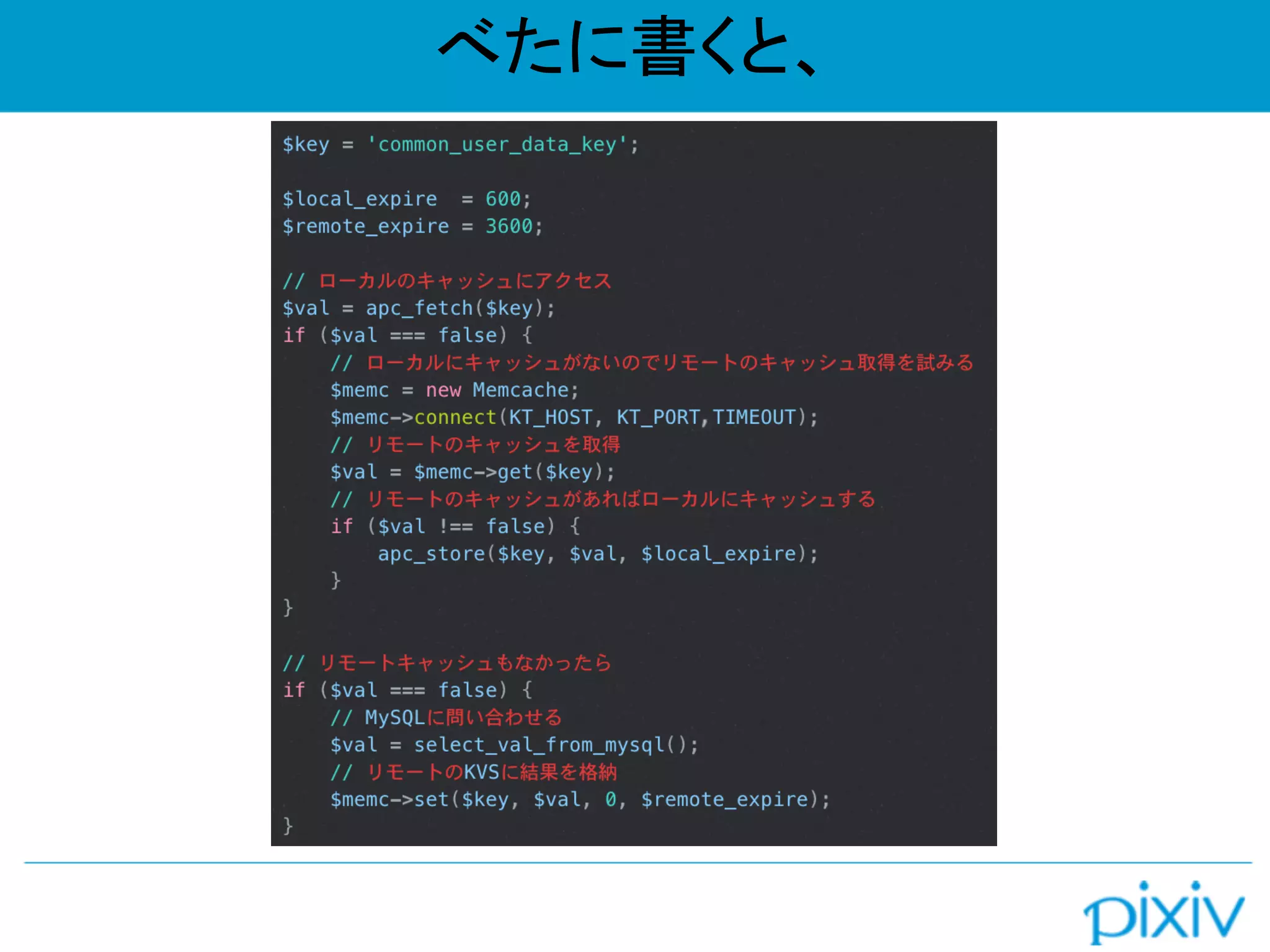Click the $memc->connect(KT_HOST, KT_PORT,TIMEOUT); line

click(574, 418)
